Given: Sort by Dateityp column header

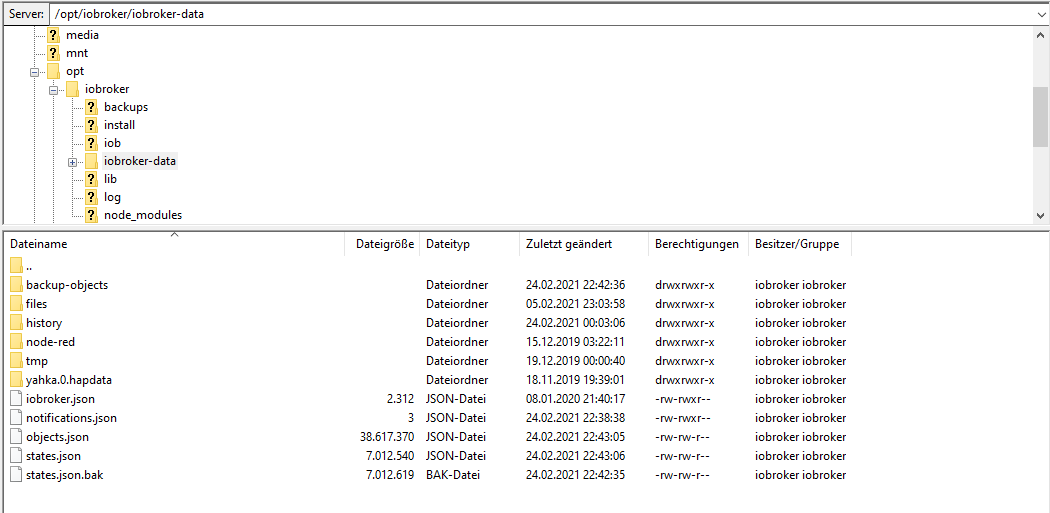Looking at the screenshot, I should pos(469,244).
